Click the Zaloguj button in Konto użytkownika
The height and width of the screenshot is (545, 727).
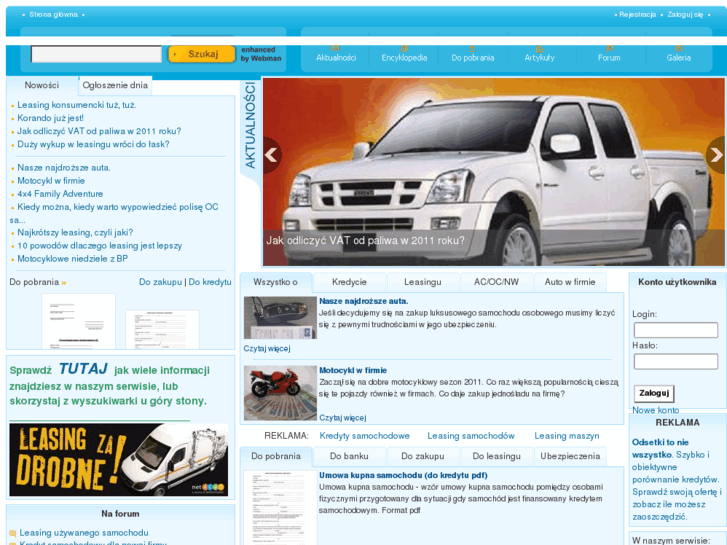tap(654, 393)
